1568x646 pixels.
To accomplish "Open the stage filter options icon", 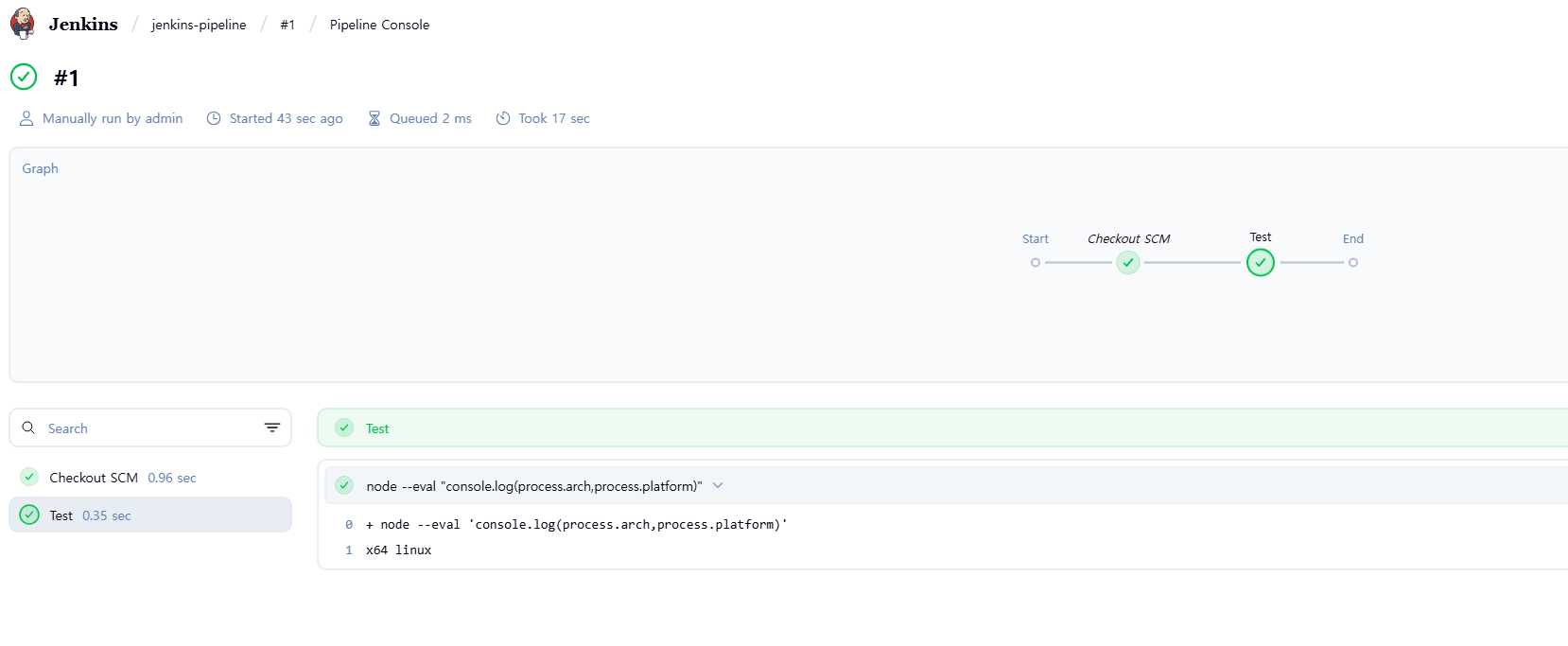I will point(272,428).
